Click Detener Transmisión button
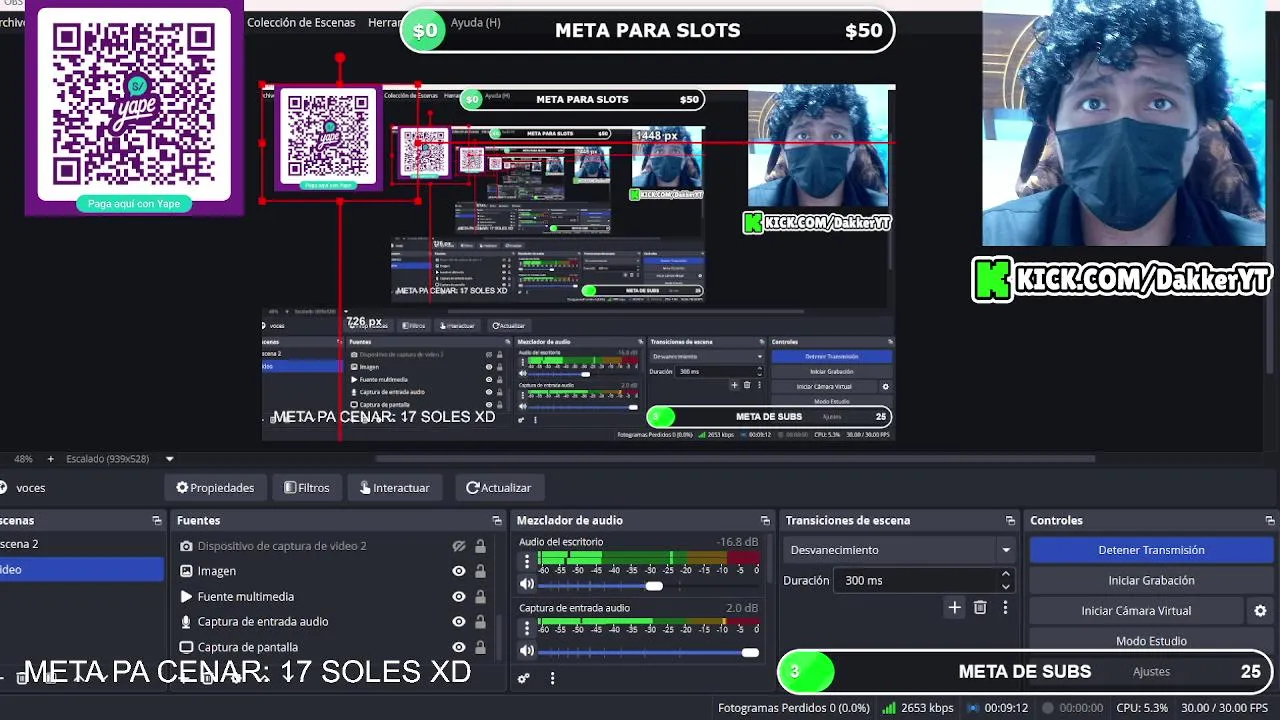 1151,550
